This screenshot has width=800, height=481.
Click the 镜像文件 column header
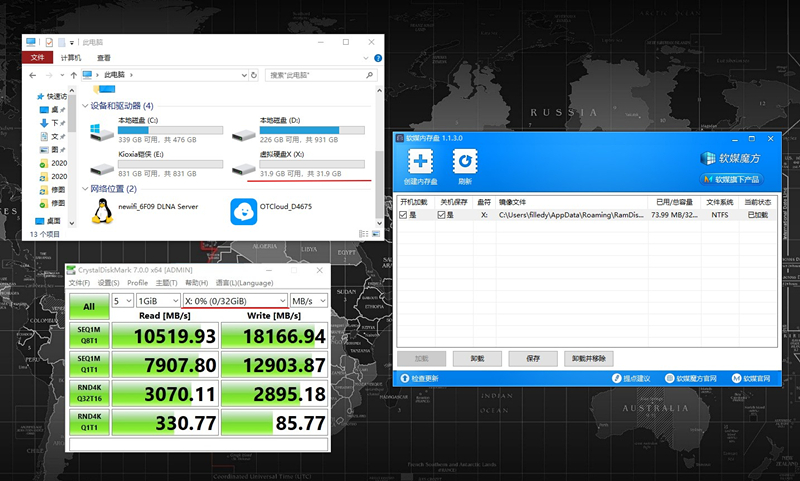click(x=512, y=202)
